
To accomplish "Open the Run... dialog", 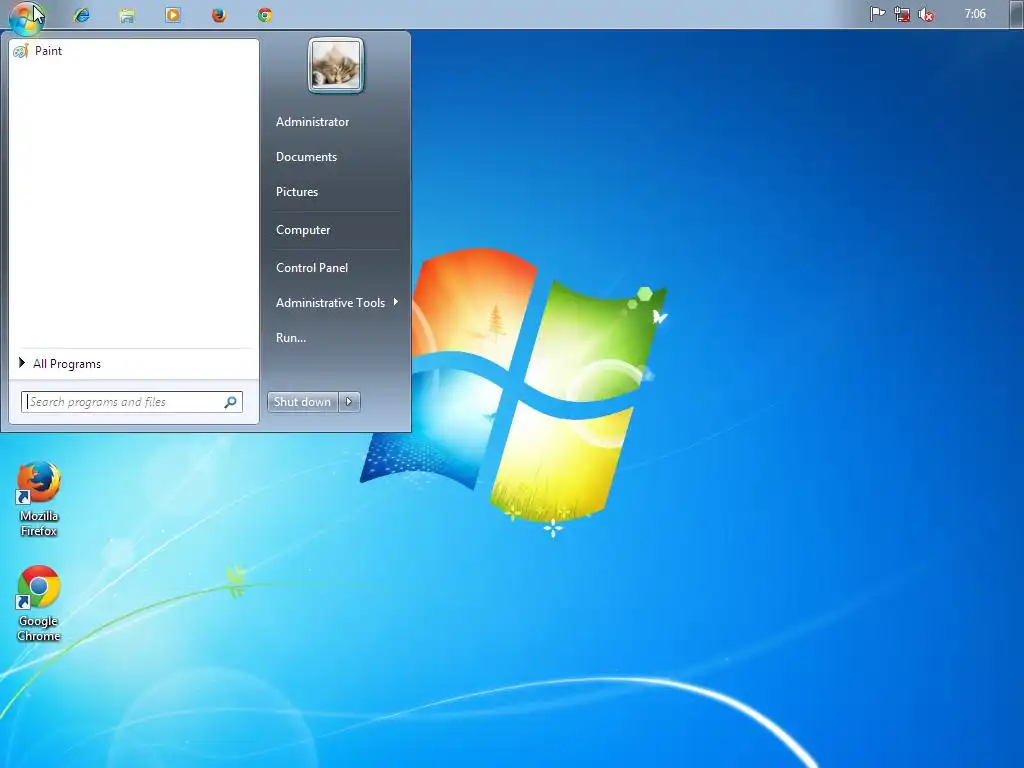I will pos(291,338).
